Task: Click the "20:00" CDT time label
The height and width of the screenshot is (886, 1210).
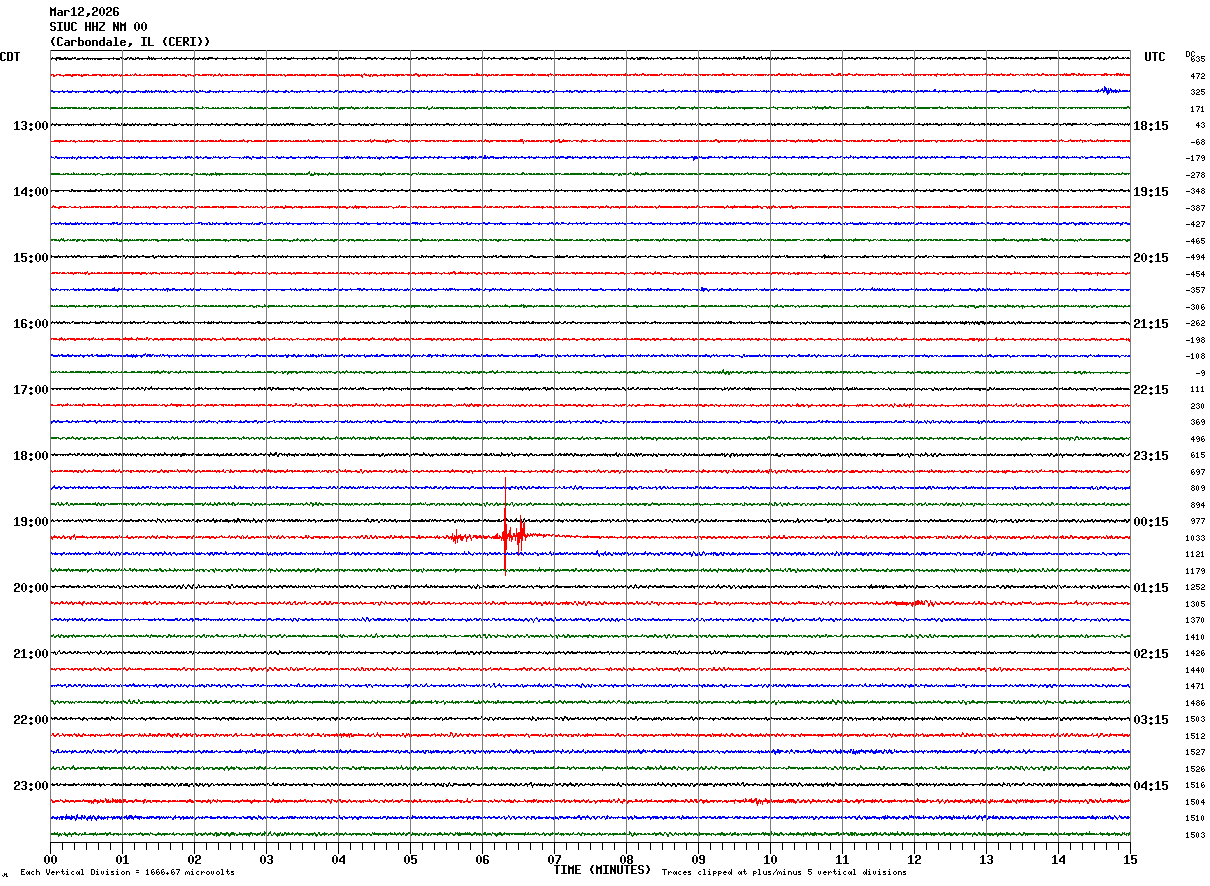Action: [30, 588]
